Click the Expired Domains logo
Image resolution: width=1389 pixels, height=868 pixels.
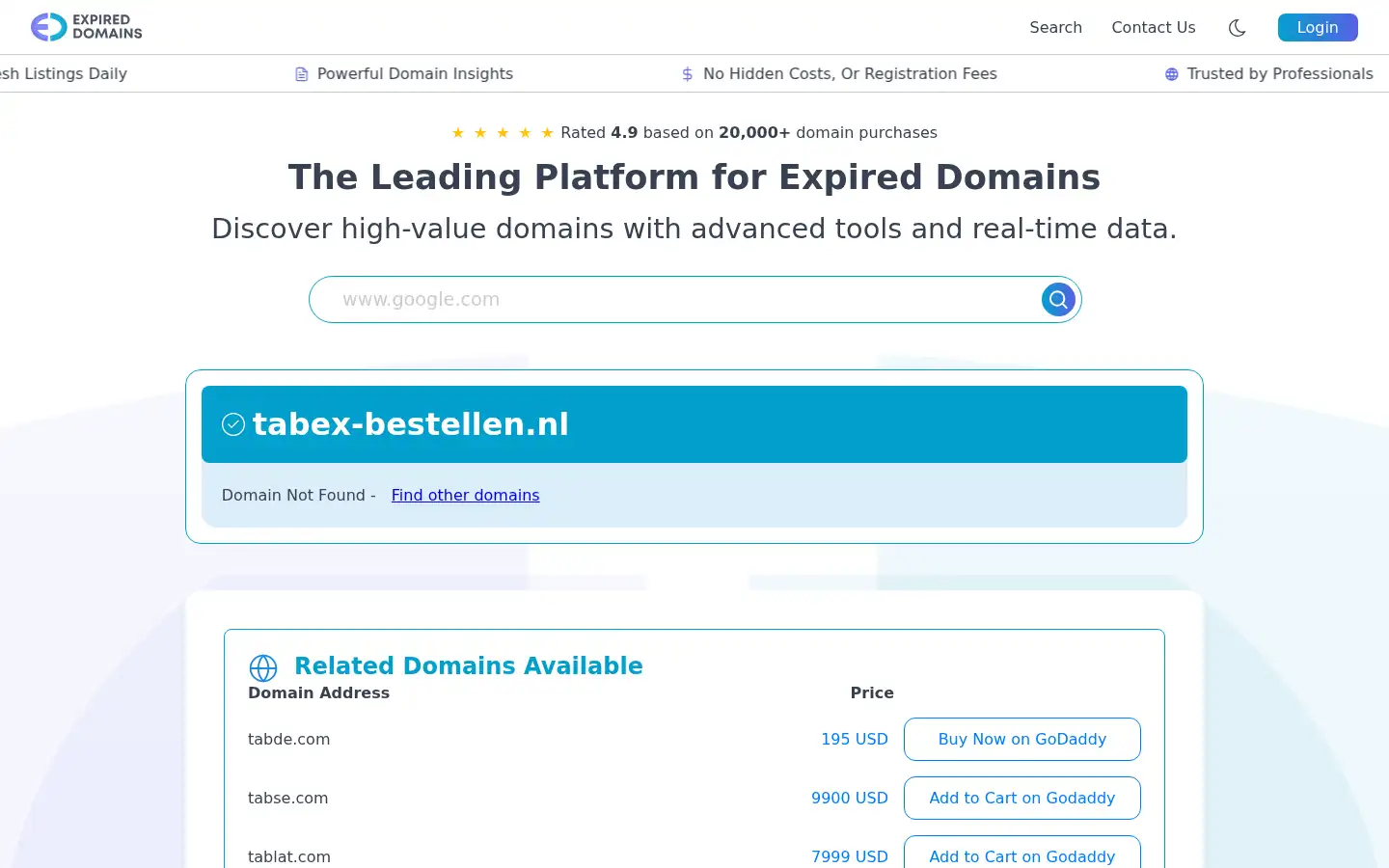pyautogui.click(x=86, y=27)
